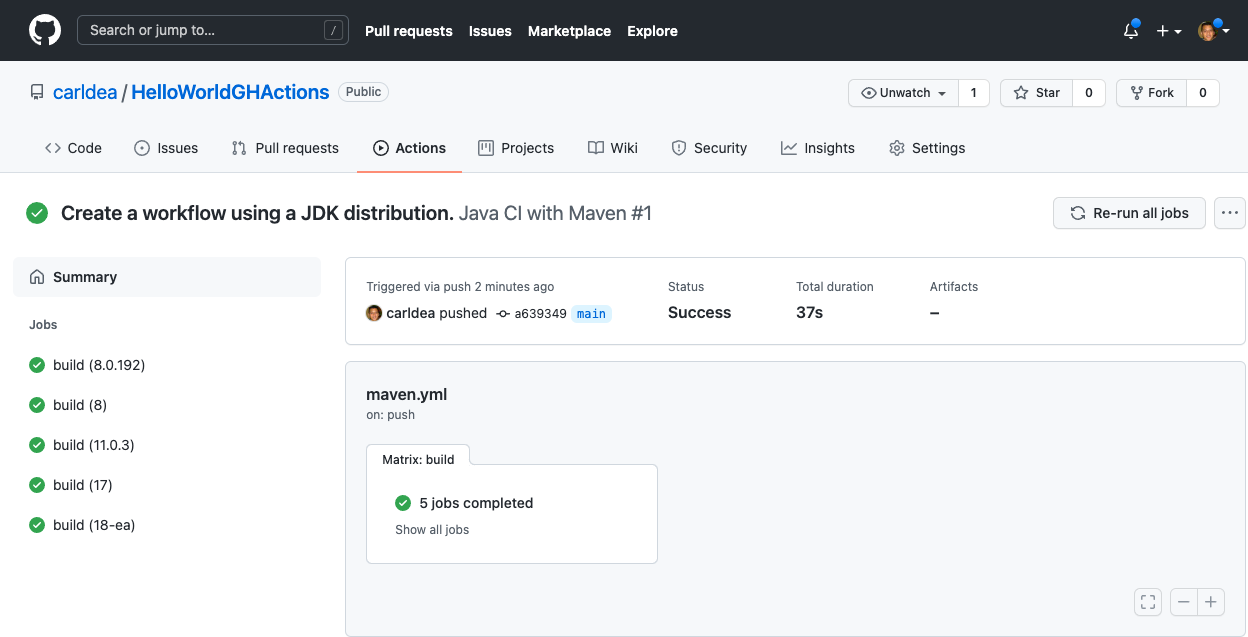
Task: Zoom in the workflow graph
Action: pyautogui.click(x=1211, y=602)
